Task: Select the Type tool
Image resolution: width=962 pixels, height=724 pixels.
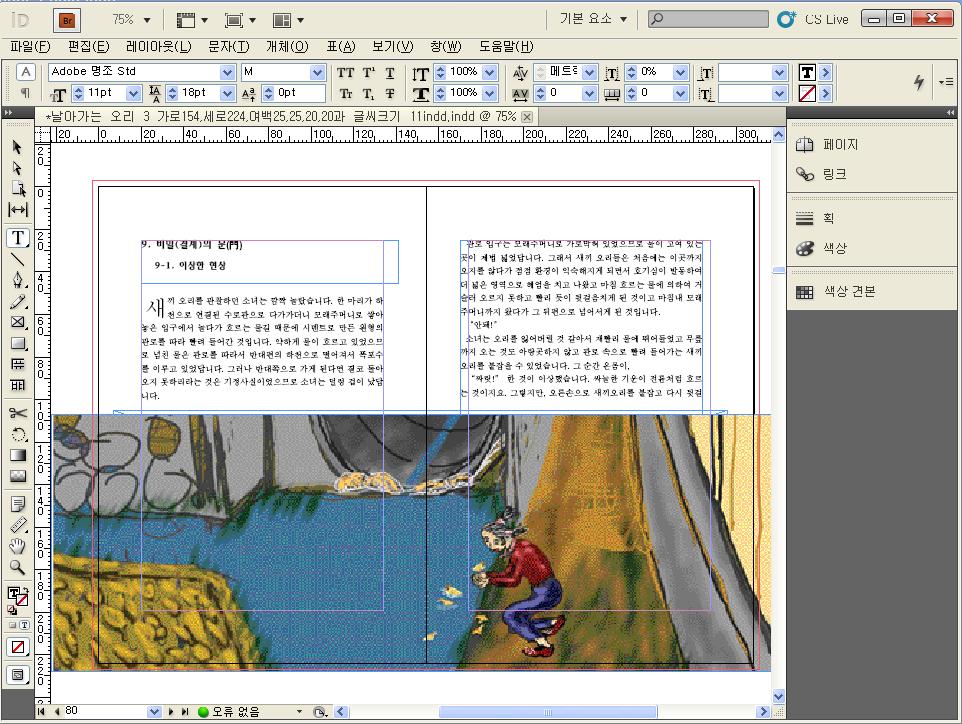Action: coord(18,238)
